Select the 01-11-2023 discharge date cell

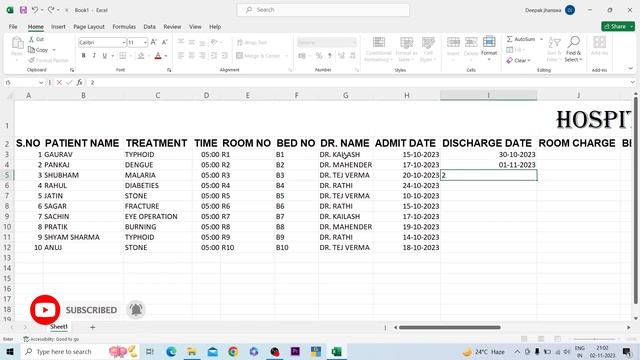click(x=489, y=165)
